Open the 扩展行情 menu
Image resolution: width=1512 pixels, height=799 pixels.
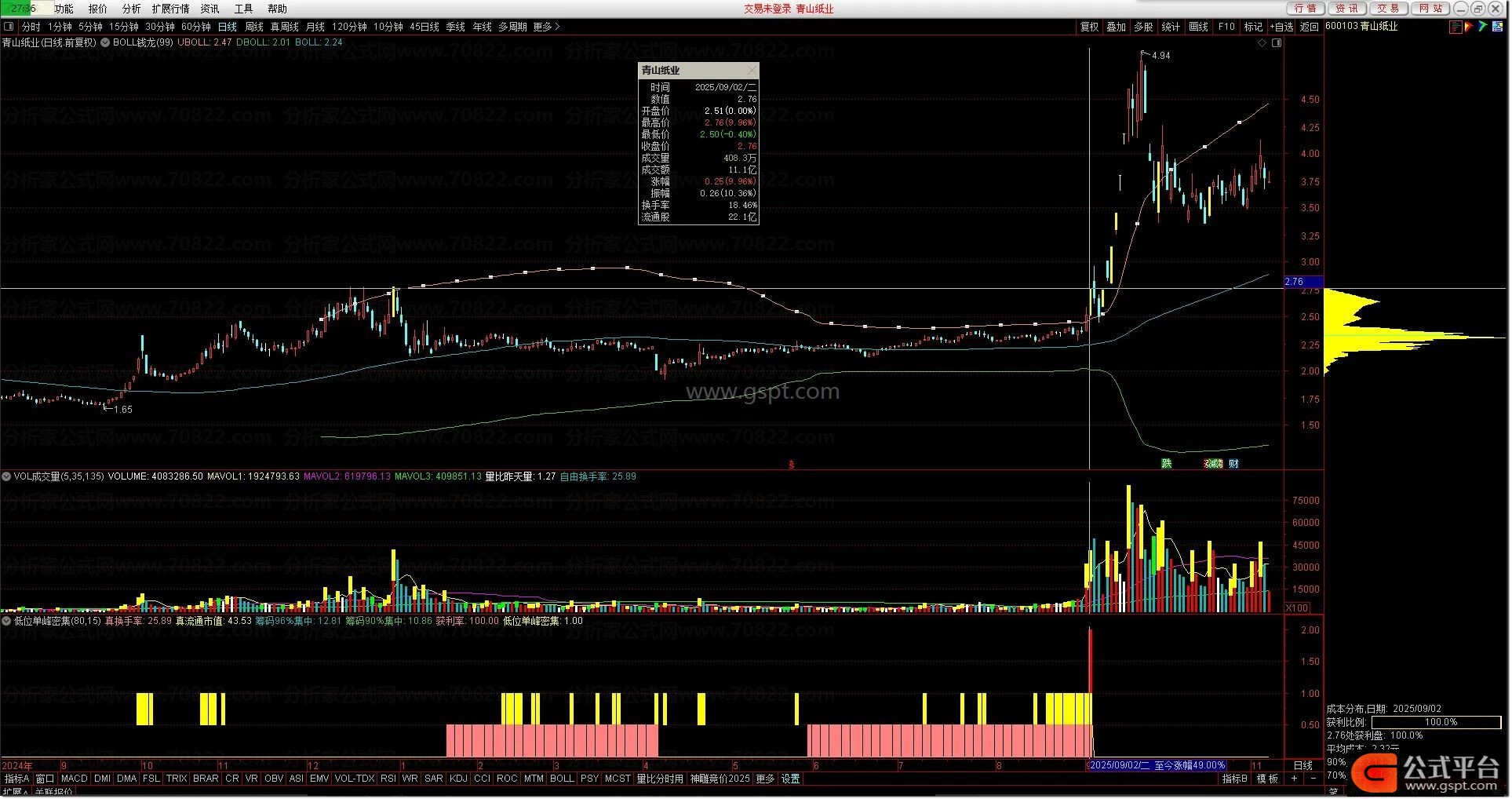point(170,9)
